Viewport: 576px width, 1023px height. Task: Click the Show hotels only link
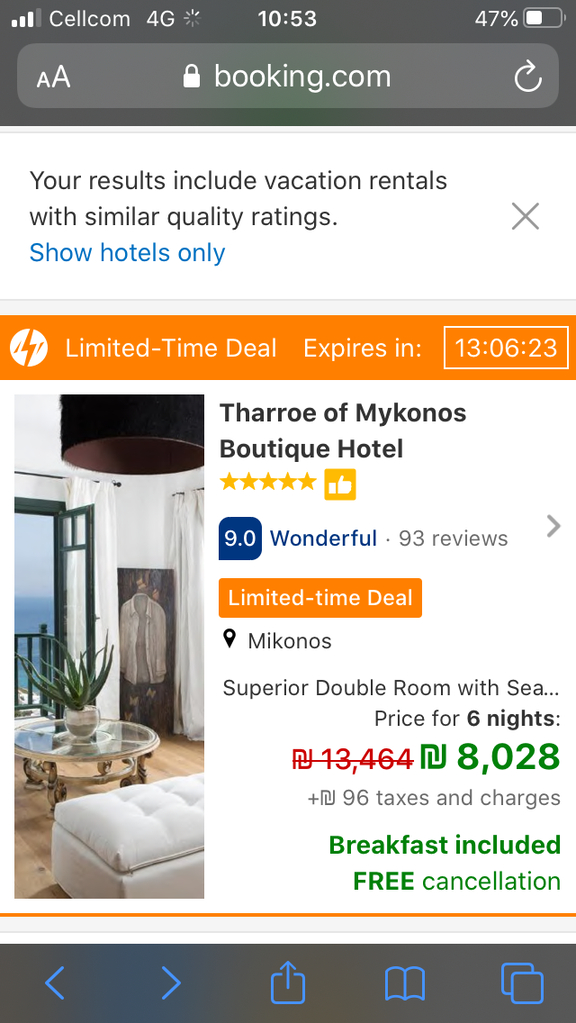coord(127,252)
